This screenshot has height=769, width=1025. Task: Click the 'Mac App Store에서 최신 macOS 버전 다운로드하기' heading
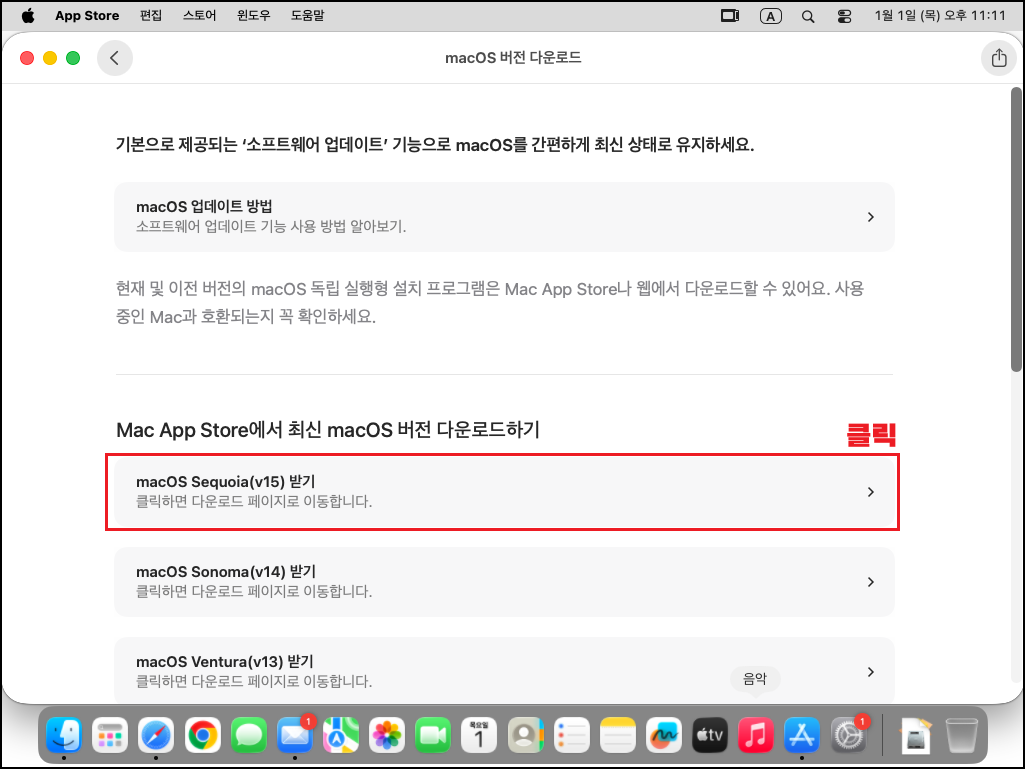[x=328, y=430]
